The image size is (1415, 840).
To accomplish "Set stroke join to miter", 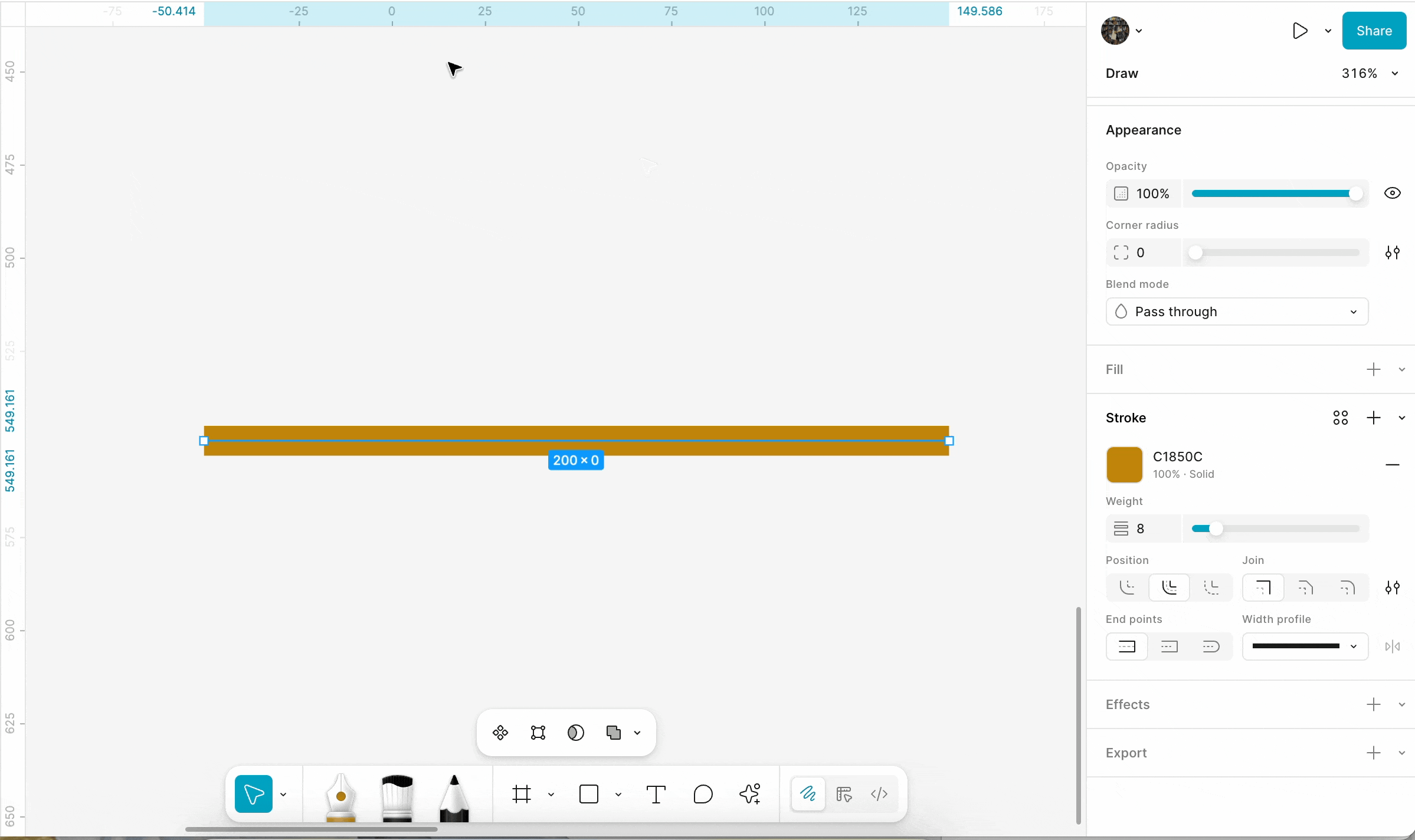I will click(x=1263, y=588).
